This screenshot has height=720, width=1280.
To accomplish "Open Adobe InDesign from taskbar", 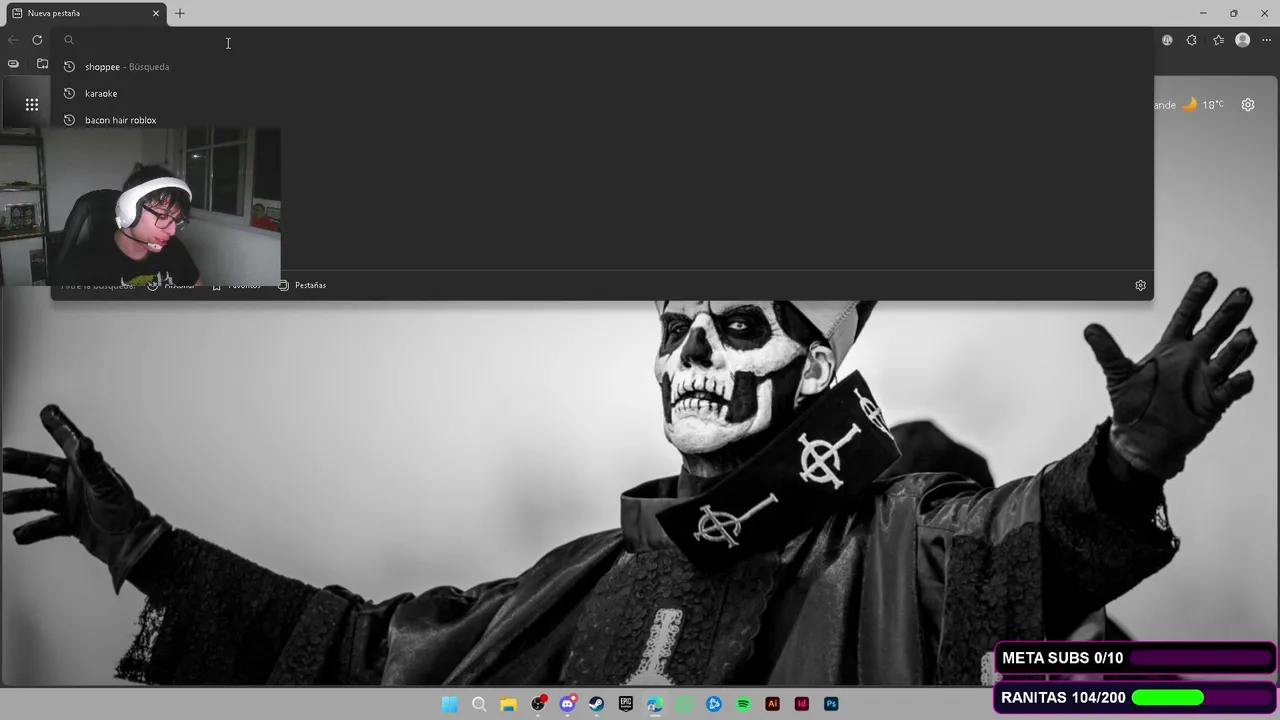I will point(801,704).
